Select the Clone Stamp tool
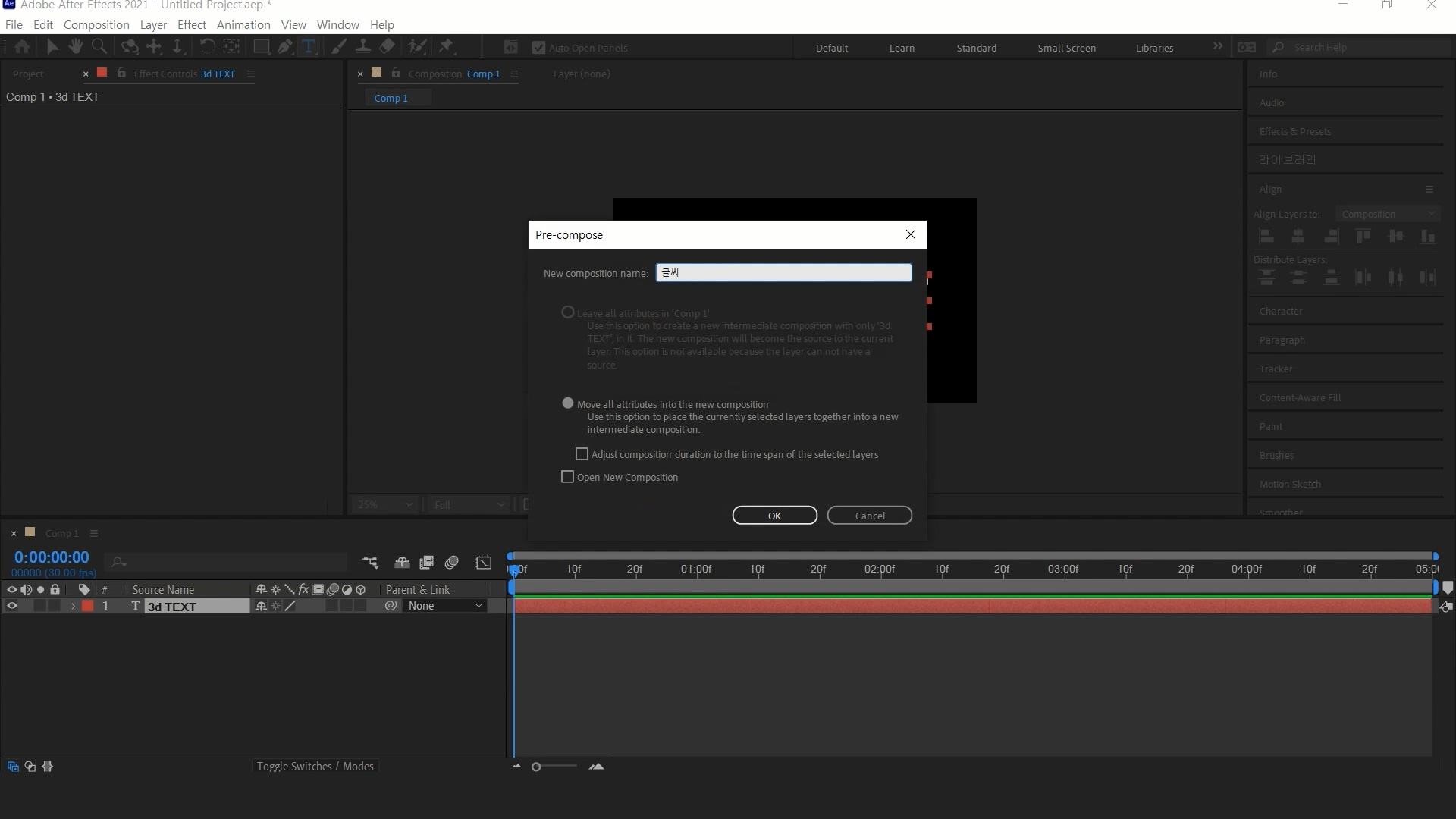 [x=363, y=47]
